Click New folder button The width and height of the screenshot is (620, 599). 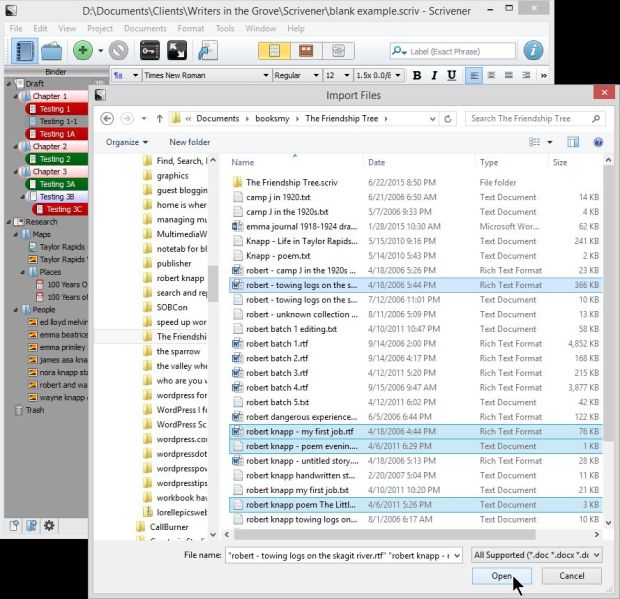click(189, 142)
